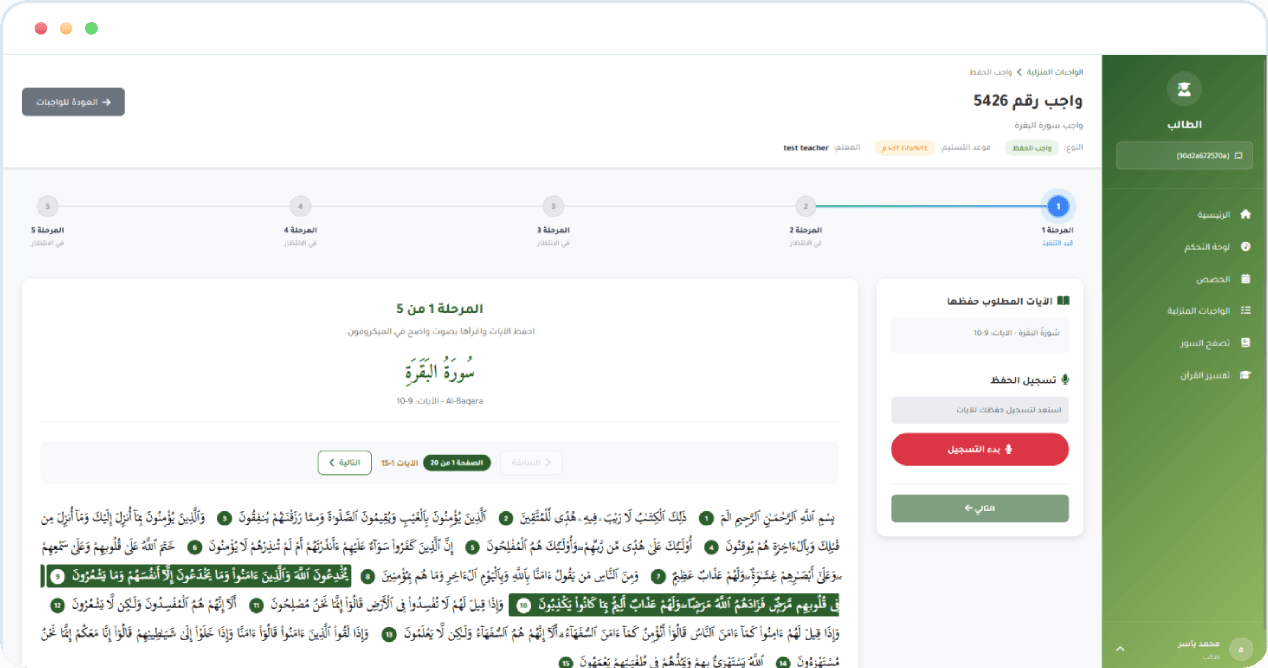
Task: Open لوحة التحكم via its dashboard icon
Action: [x=1245, y=245]
